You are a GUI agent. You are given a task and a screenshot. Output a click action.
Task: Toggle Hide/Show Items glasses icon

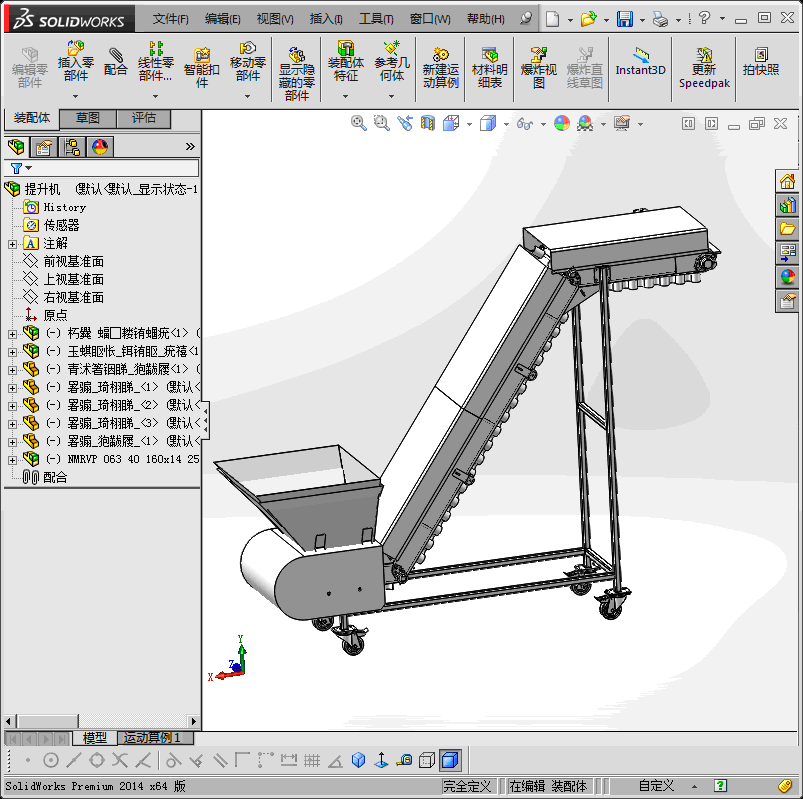525,123
